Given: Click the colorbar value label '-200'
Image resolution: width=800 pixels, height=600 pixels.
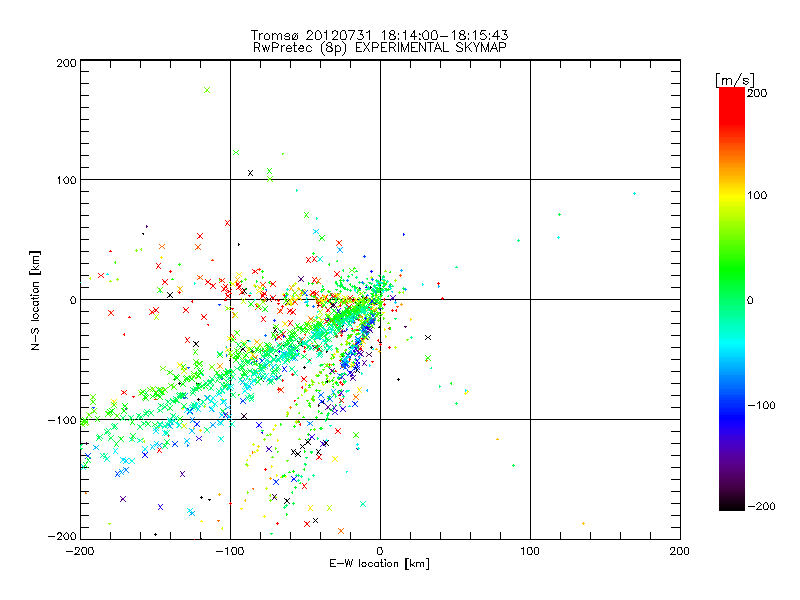Looking at the screenshot, I should pyautogui.click(x=761, y=506).
